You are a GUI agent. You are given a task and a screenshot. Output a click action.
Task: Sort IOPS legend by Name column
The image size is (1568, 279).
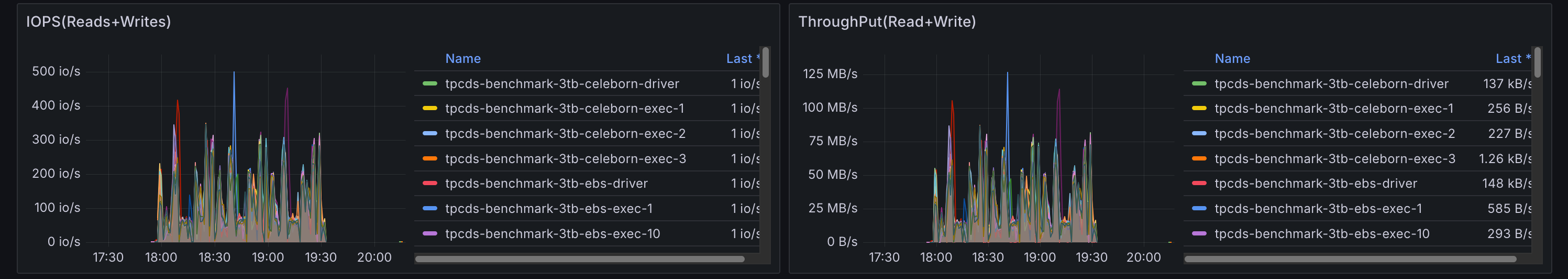[x=462, y=59]
